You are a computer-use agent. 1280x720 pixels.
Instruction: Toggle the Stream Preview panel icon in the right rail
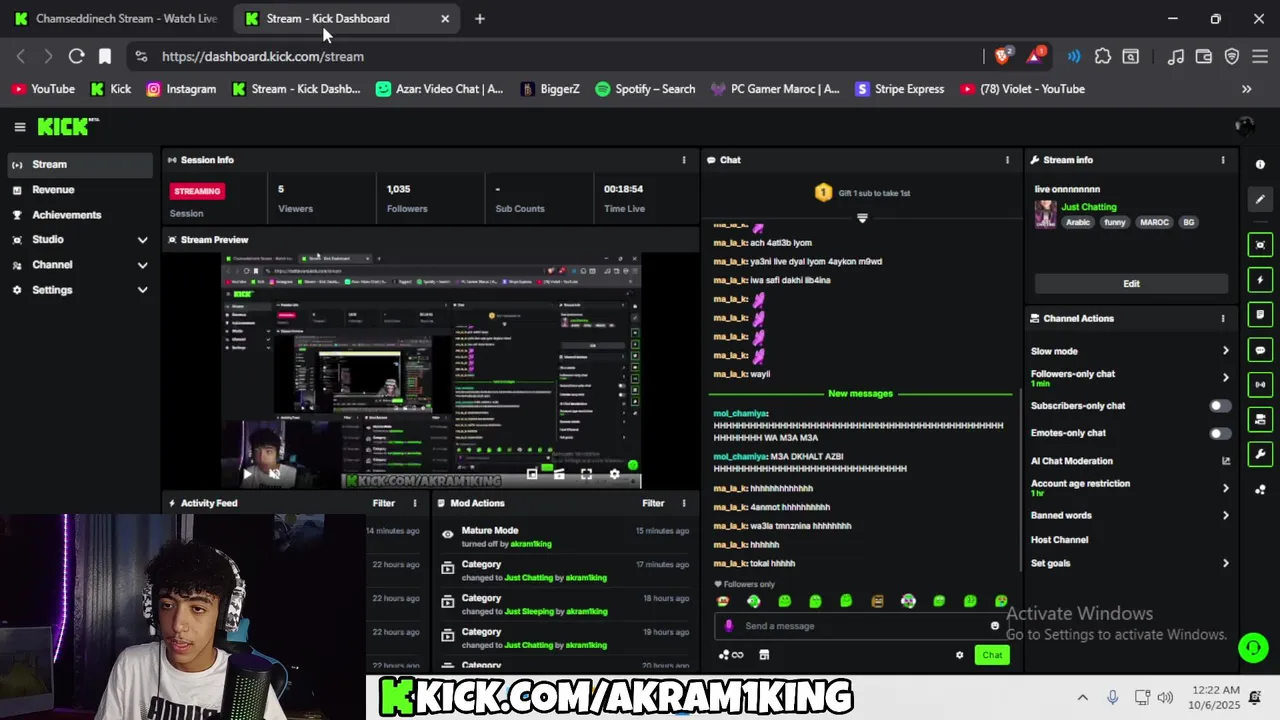1260,245
